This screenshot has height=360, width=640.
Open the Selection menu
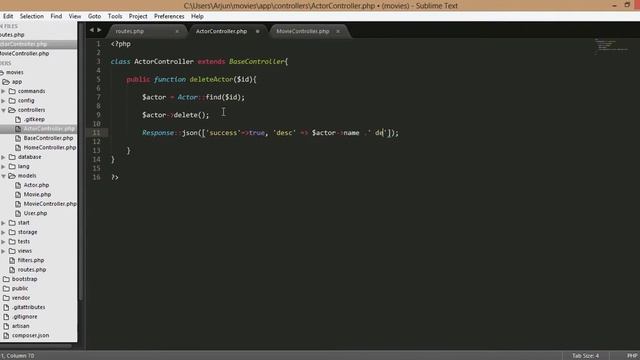tap(31, 16)
